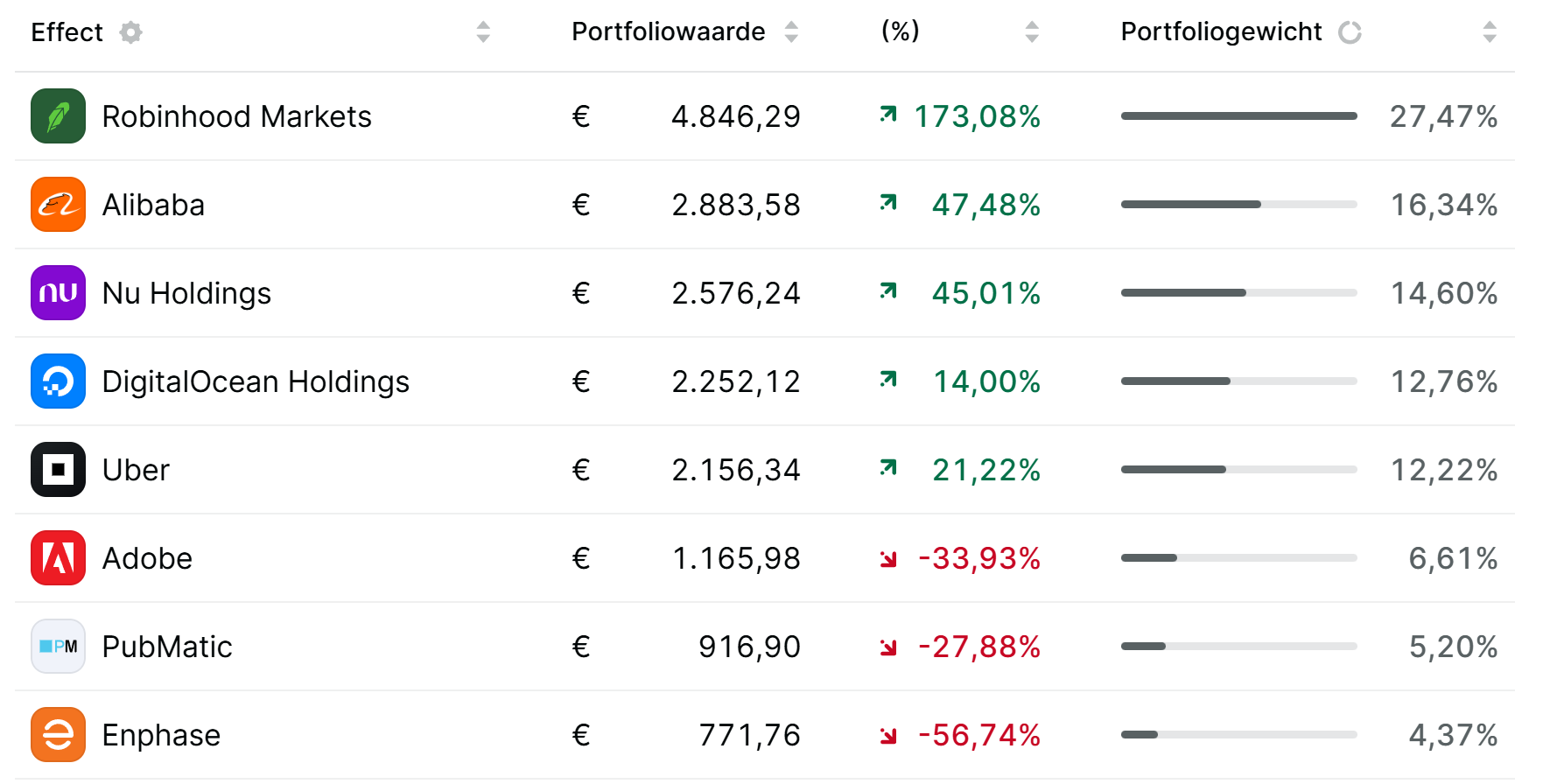Sort by Portfoliogewicht using sort arrows
The width and height of the screenshot is (1550, 784).
tap(1490, 32)
